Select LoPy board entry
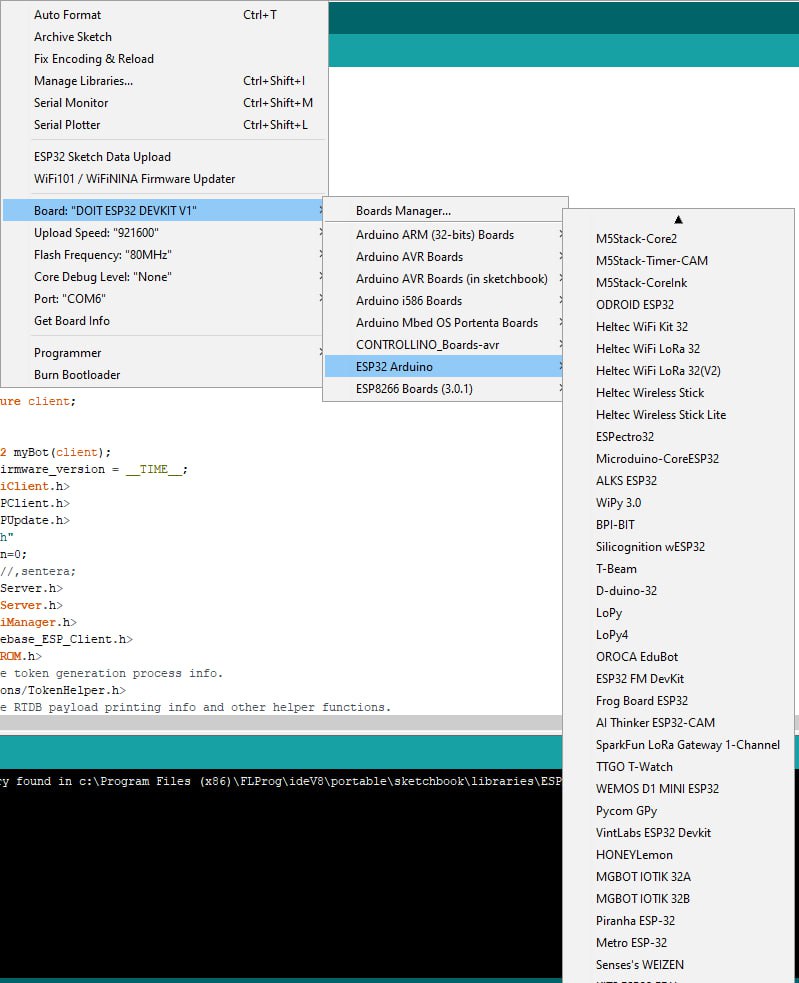This screenshot has width=799, height=983. (x=679, y=612)
